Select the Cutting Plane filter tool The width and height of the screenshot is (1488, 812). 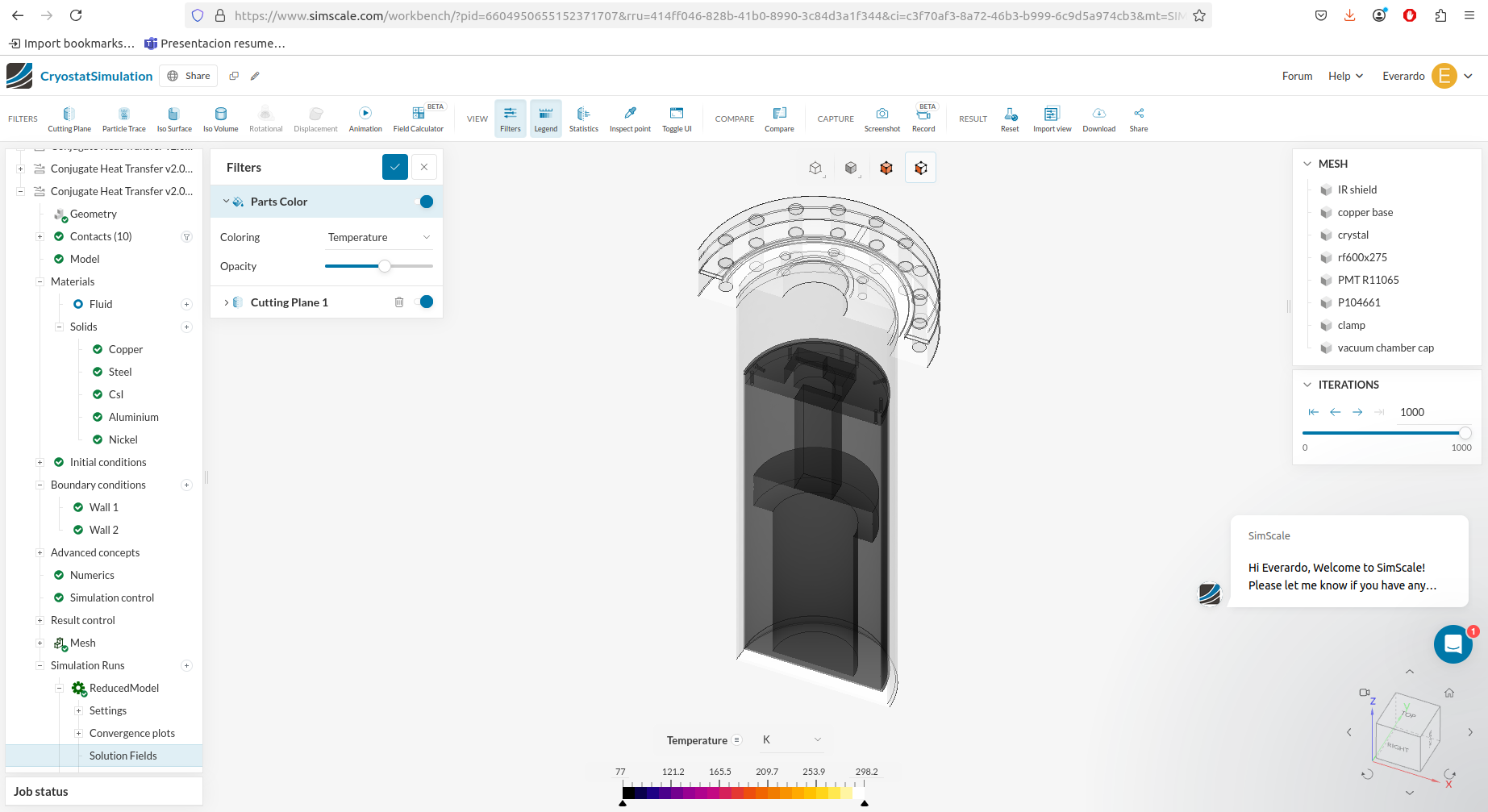click(69, 119)
